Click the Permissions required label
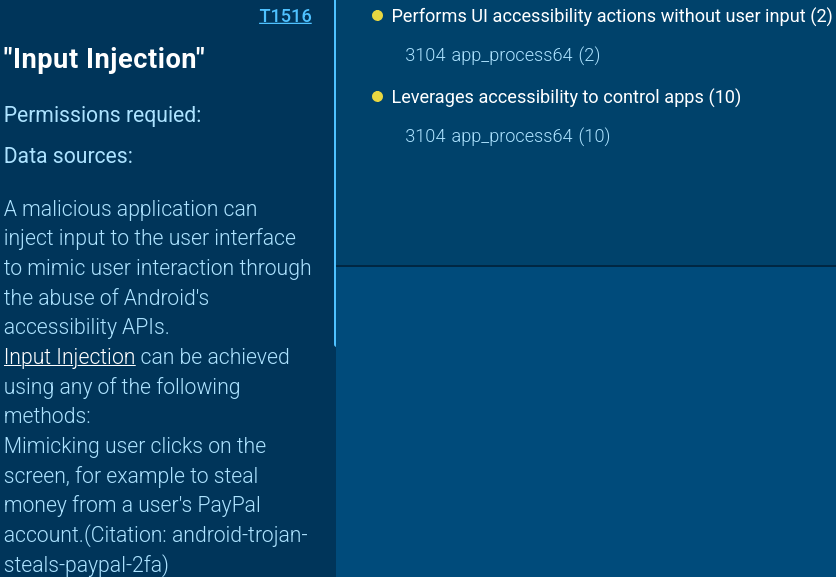 102,115
